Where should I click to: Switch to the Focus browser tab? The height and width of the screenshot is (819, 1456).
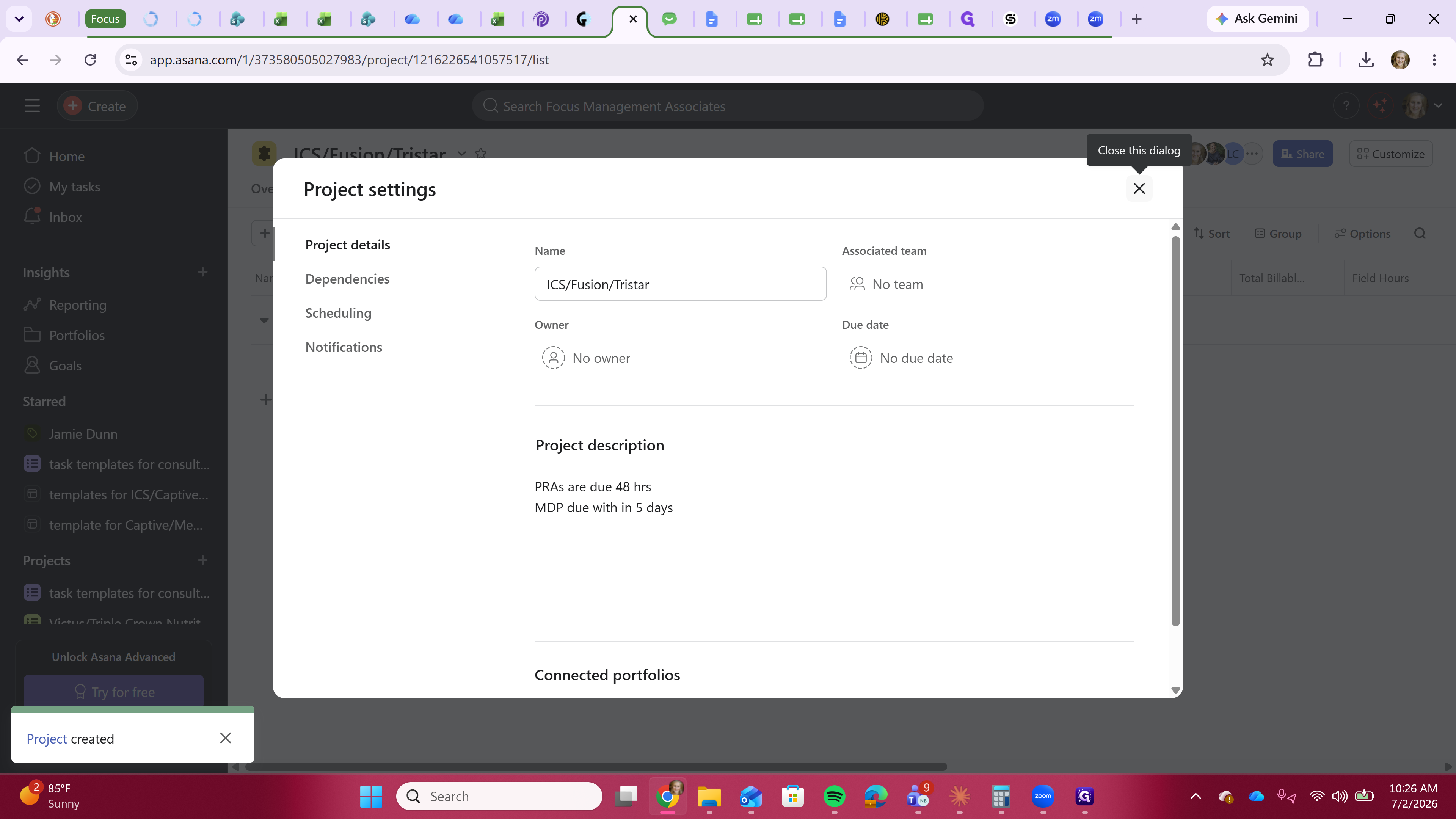[105, 19]
